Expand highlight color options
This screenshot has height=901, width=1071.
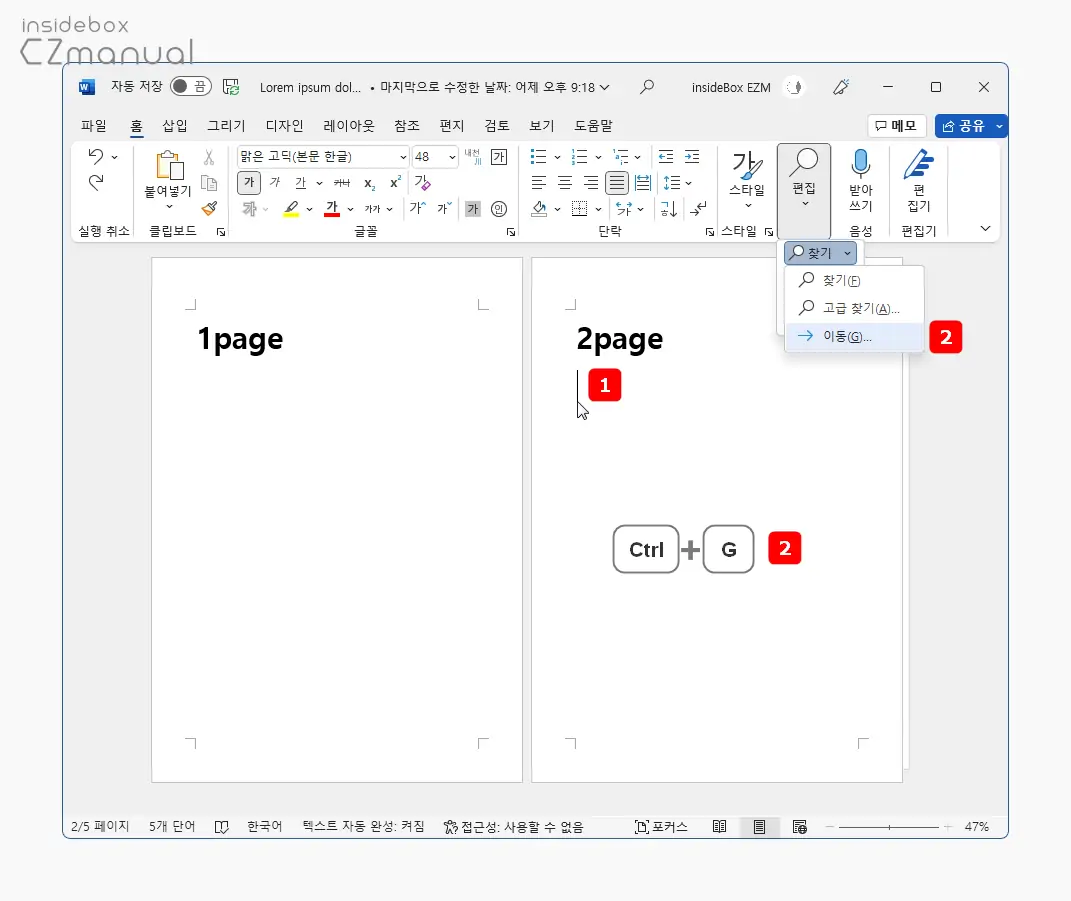(309, 209)
